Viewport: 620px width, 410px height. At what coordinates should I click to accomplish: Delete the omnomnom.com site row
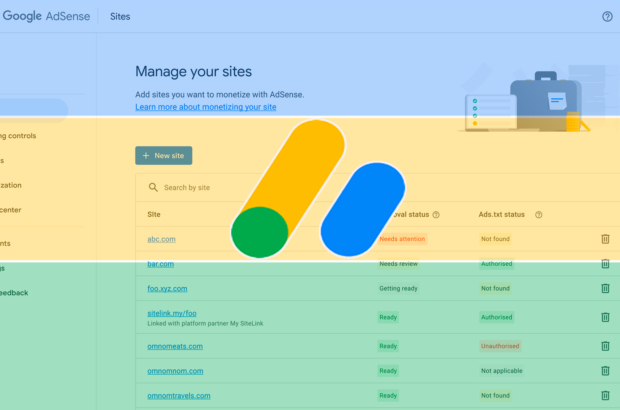click(x=605, y=371)
